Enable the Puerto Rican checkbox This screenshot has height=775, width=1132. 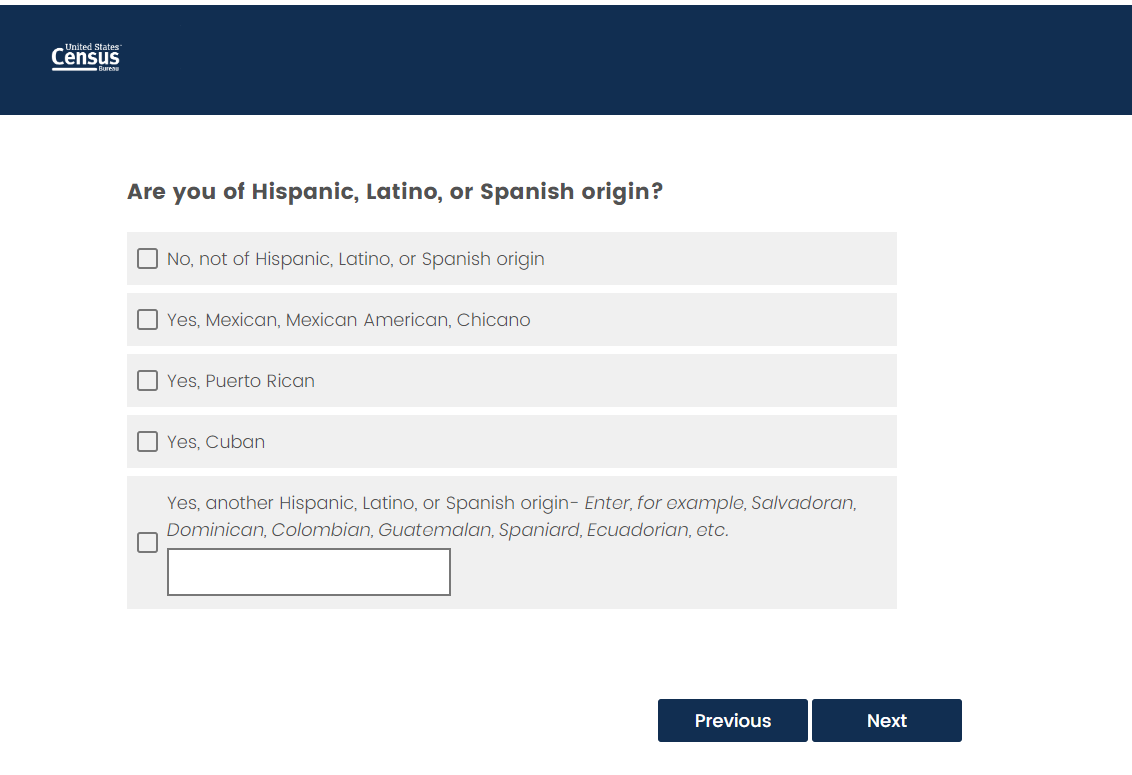pos(147,381)
